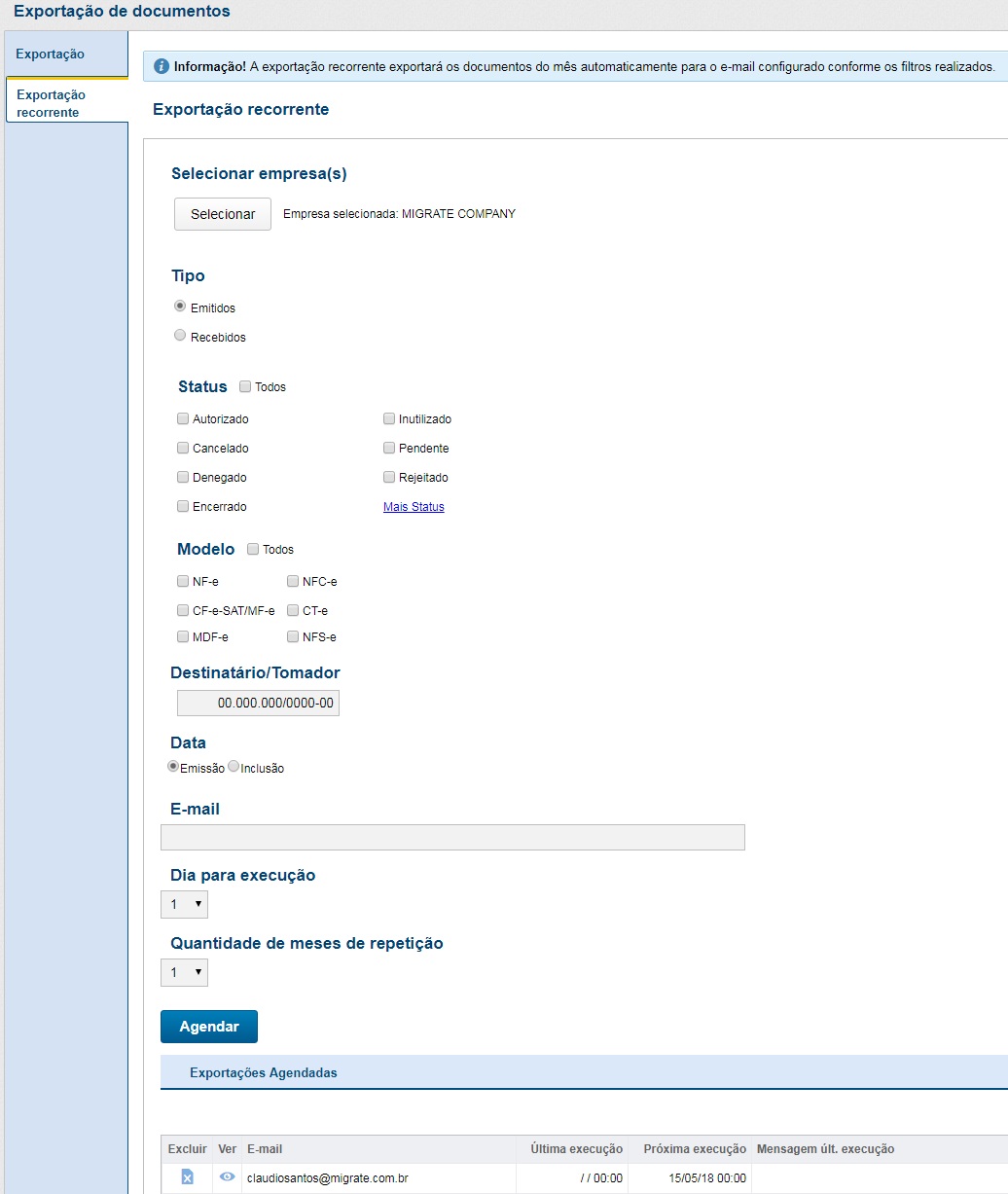
Task: Check the Cancelado status checkbox
Action: (x=183, y=448)
